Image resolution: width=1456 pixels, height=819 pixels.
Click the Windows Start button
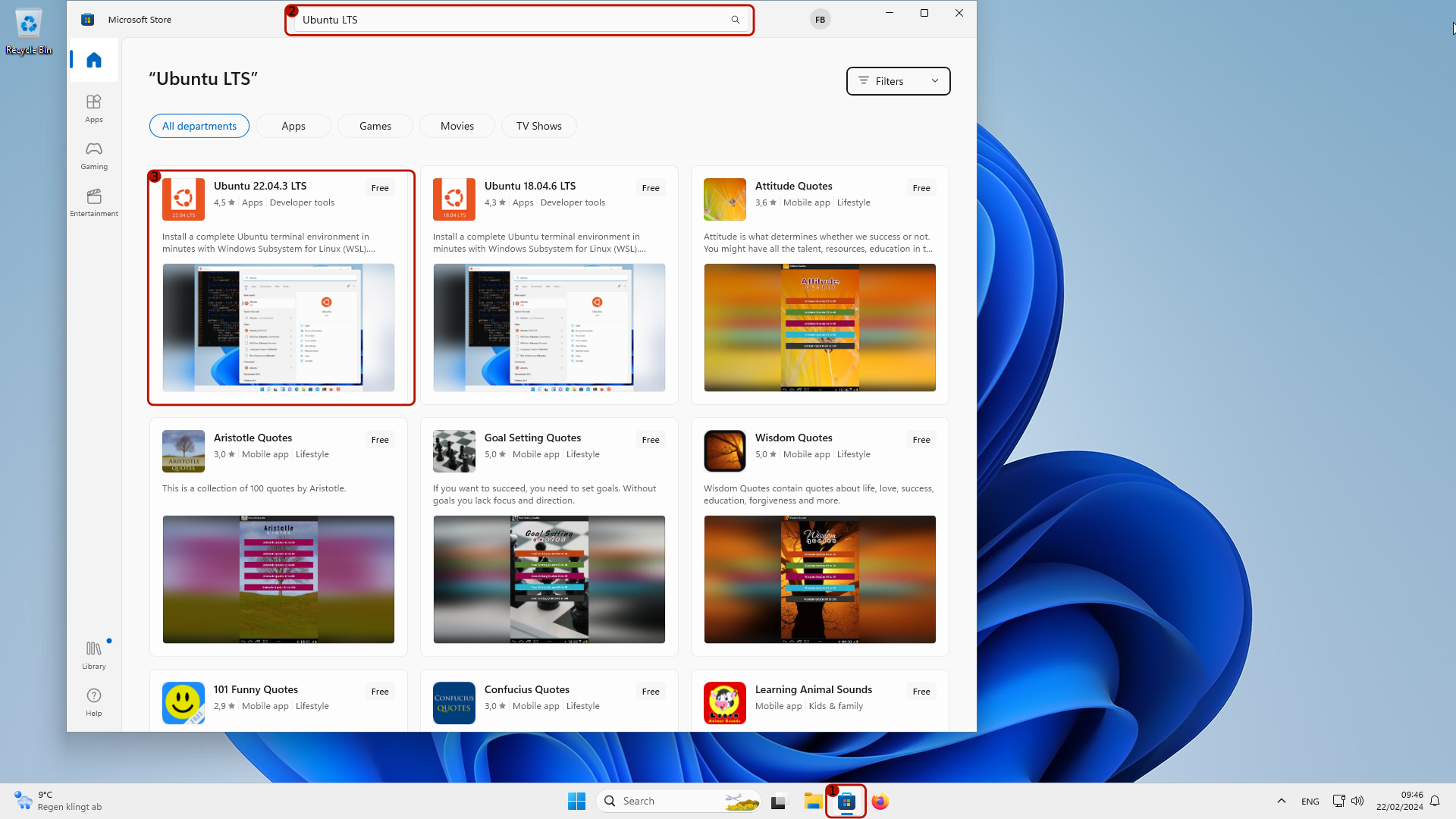tap(576, 800)
